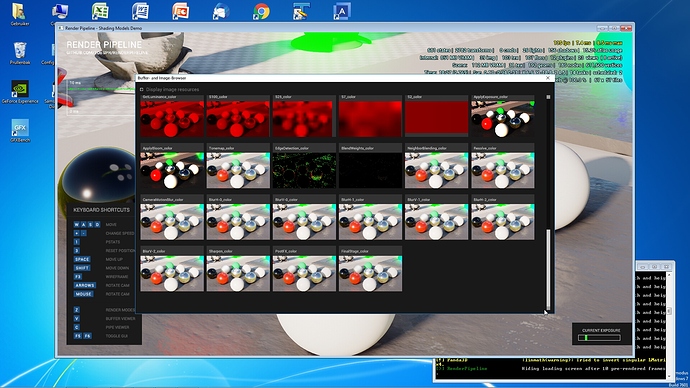The image size is (690, 388).
Task: Open the S100_color buffer thumbnail
Action: tap(238, 119)
